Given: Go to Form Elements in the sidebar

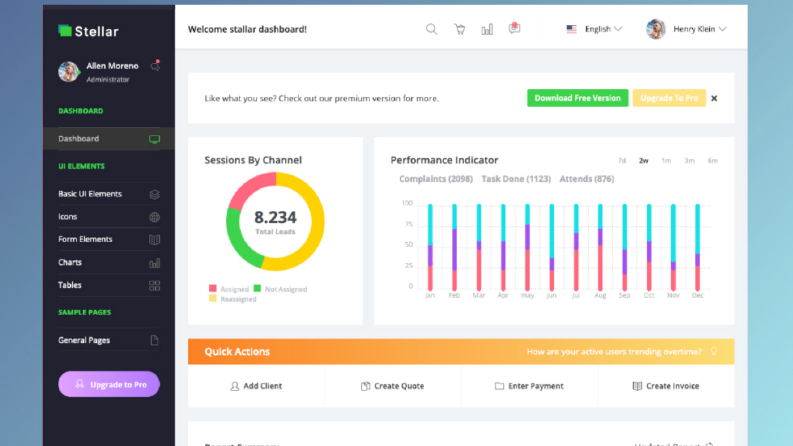Looking at the screenshot, I should (109, 239).
